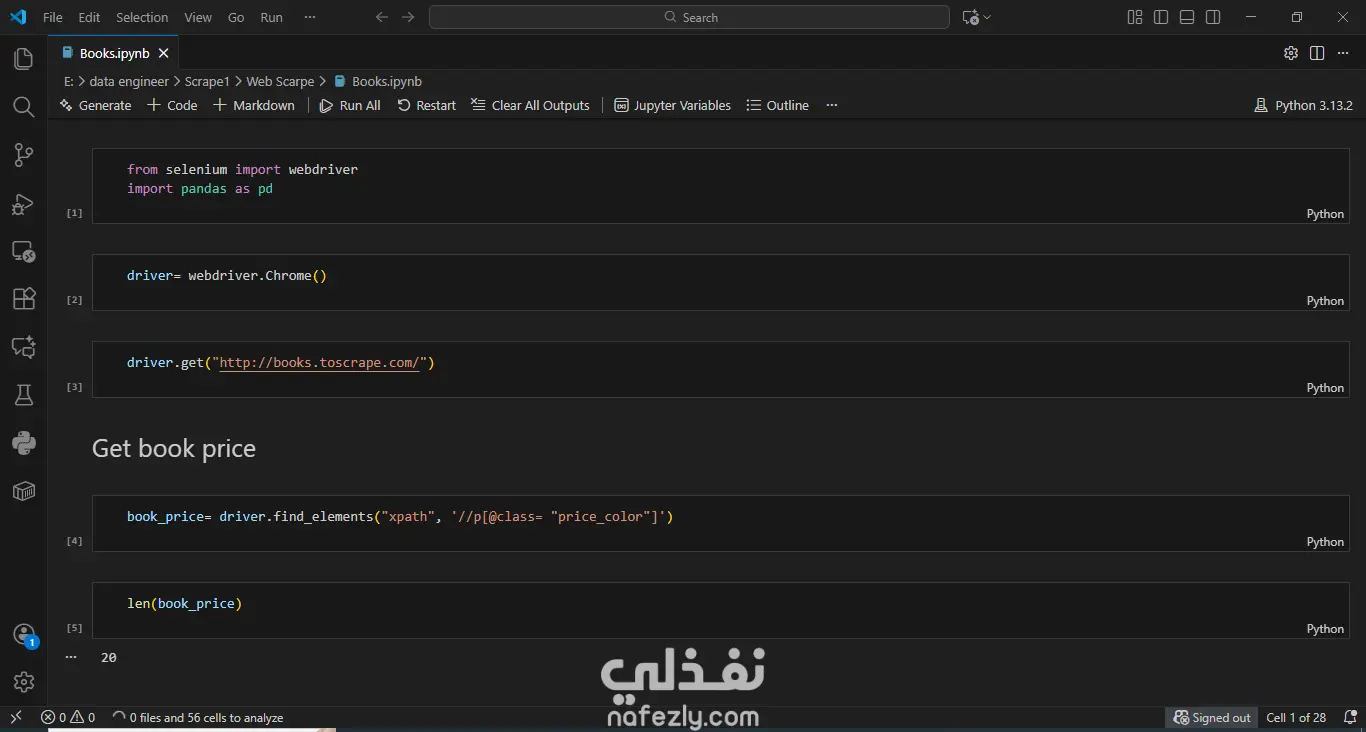Open notebook settings gear at the editor's top right
1366x732 pixels.
point(1291,53)
